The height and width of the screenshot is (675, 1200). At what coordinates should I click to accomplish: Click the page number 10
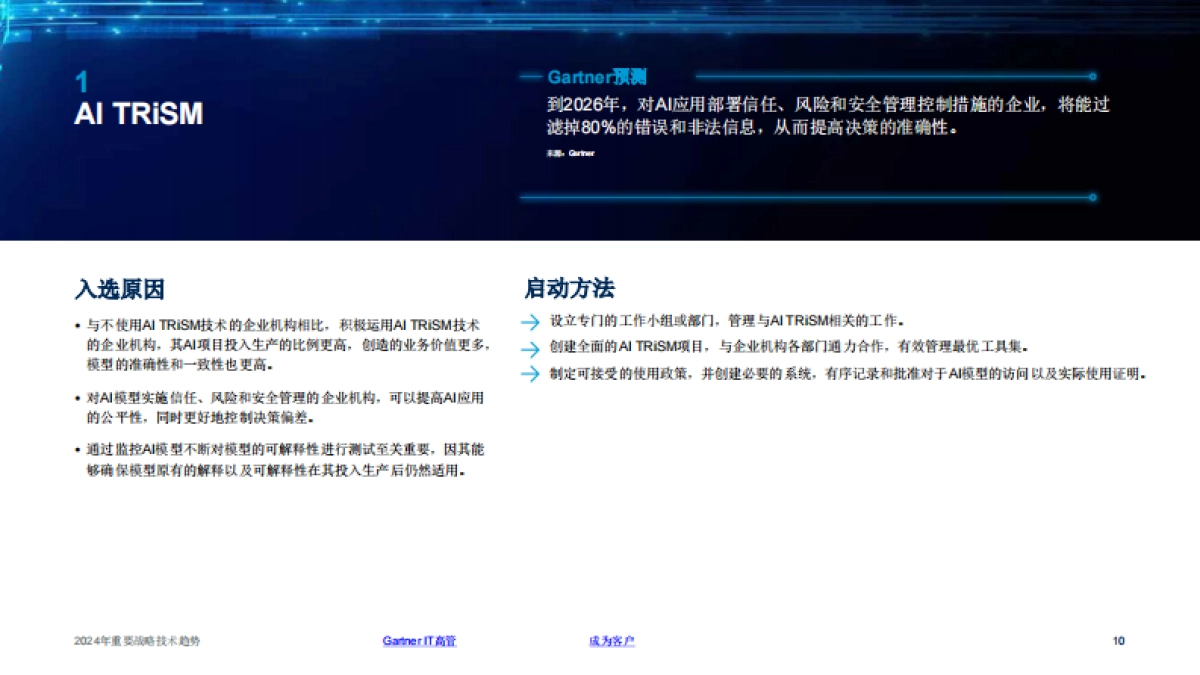coord(1117,641)
